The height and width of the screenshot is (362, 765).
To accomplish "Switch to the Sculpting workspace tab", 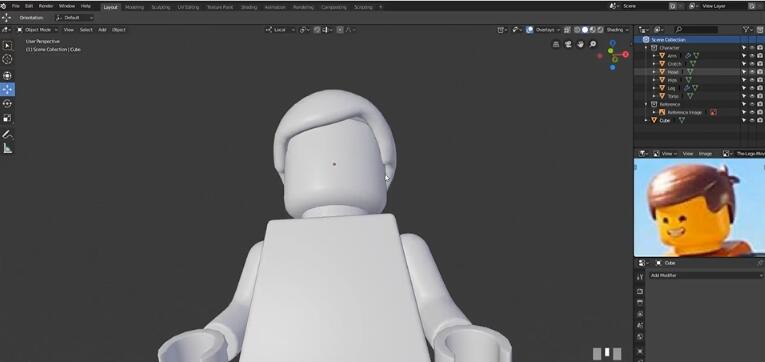I will (161, 7).
